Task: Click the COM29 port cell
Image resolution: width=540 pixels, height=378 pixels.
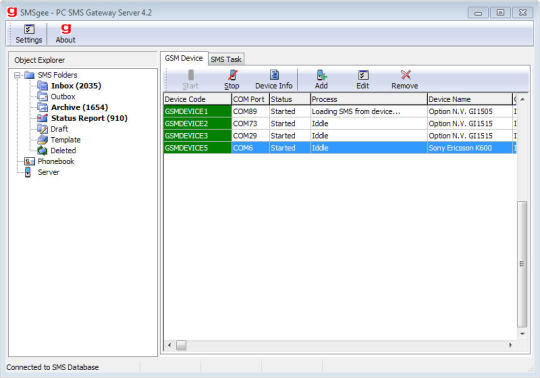Action: tap(250, 136)
